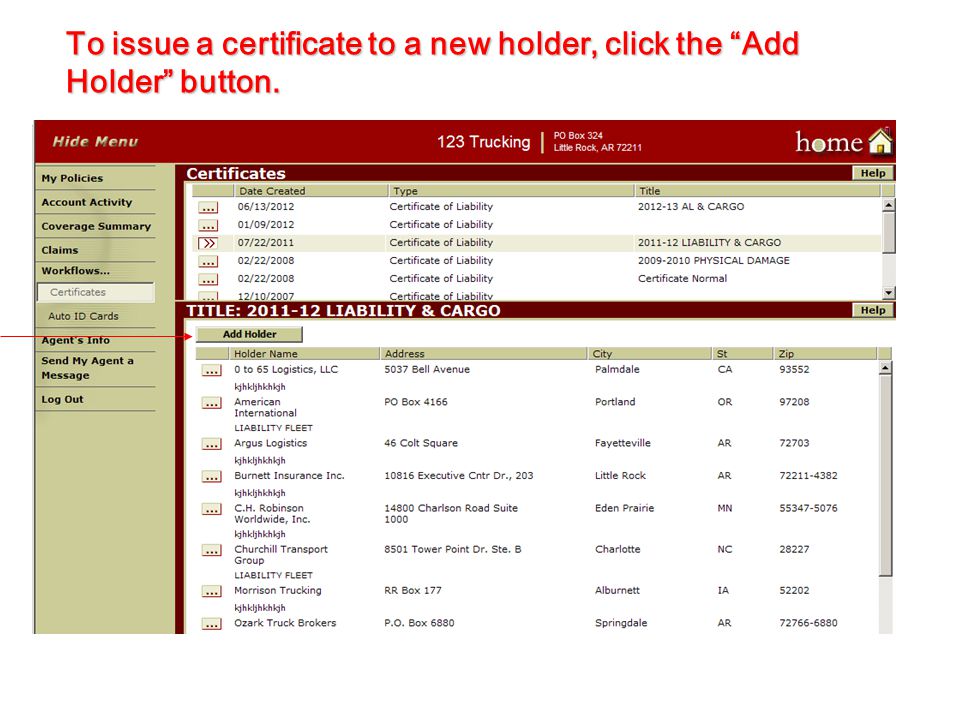Click the holders list scrollbar up arrow
Screen dimensions: 960x720
885,368
